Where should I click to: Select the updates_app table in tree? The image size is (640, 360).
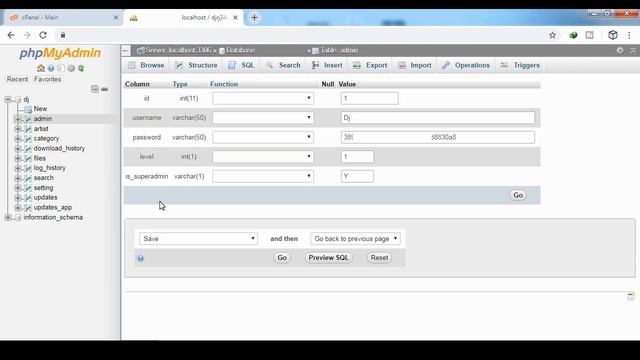(53, 207)
